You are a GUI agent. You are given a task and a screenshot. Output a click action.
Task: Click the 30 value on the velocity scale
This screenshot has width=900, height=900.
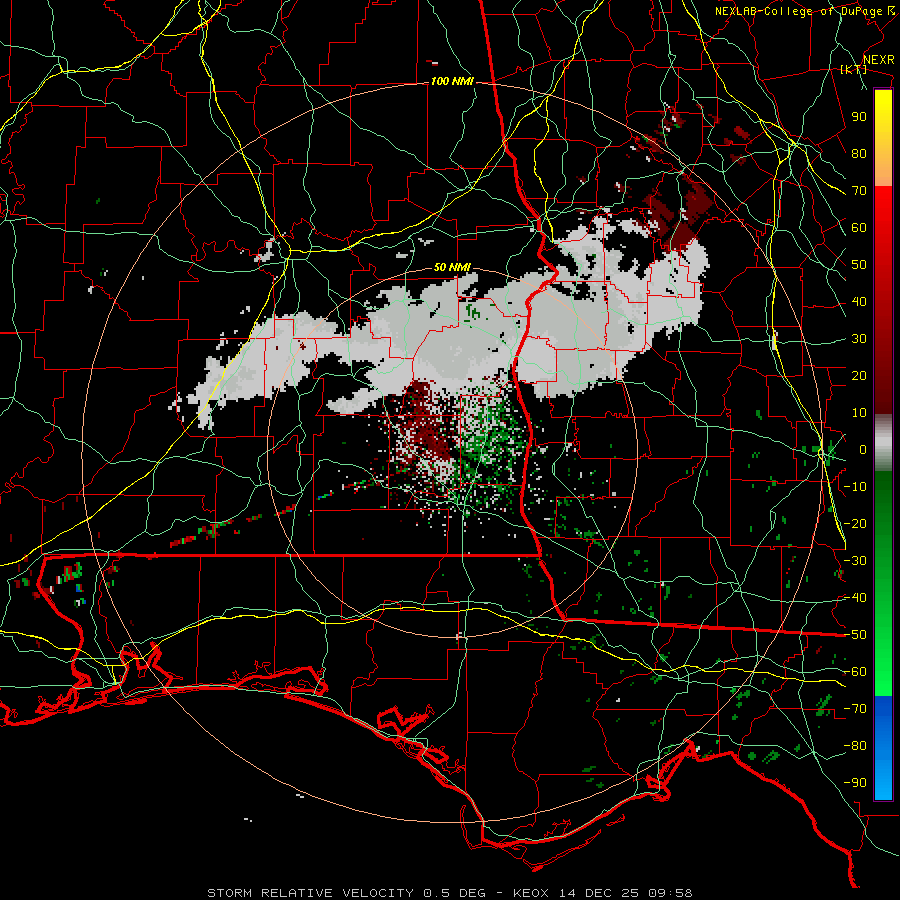coord(859,339)
